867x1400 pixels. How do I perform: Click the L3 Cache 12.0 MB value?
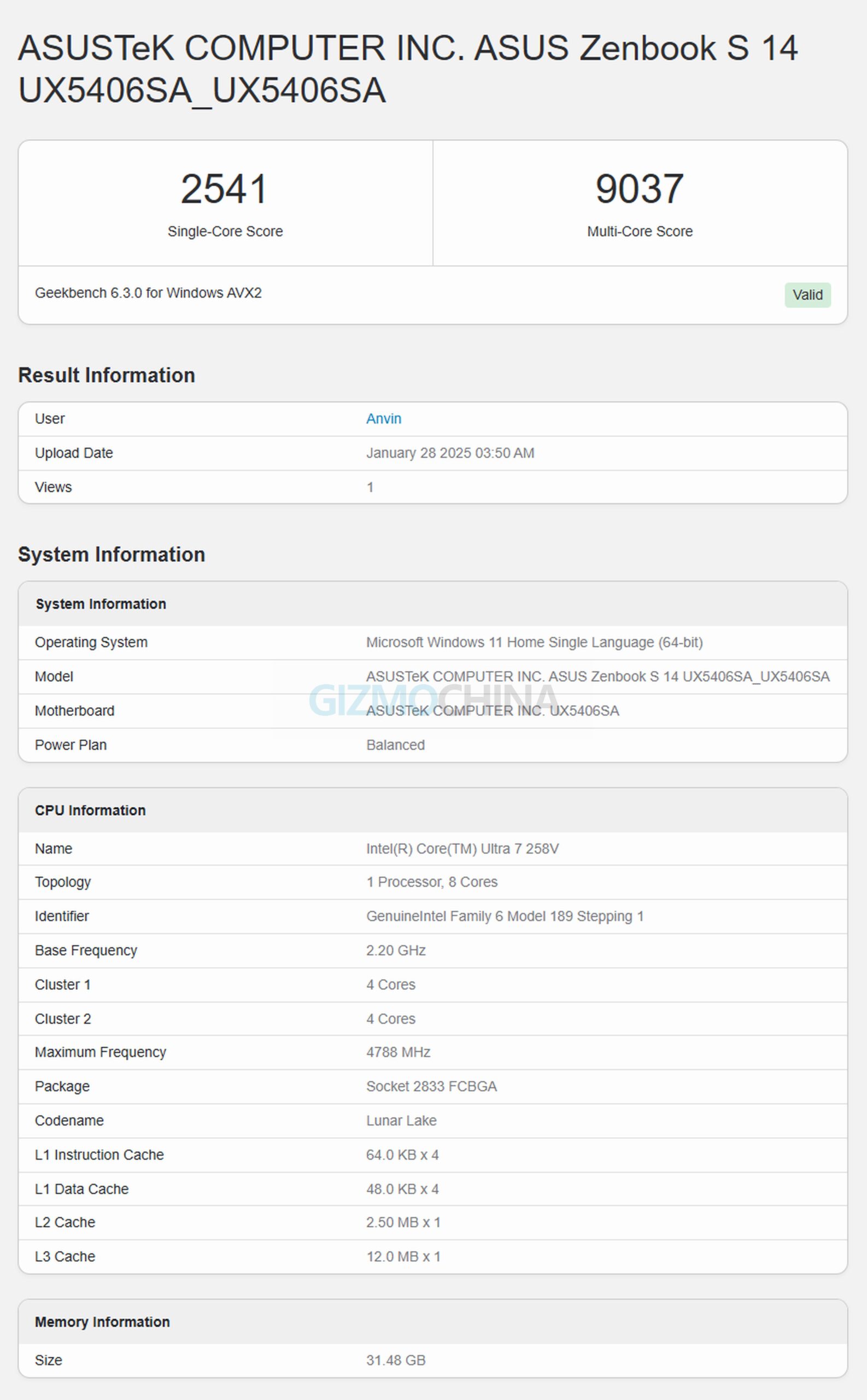pos(403,1257)
